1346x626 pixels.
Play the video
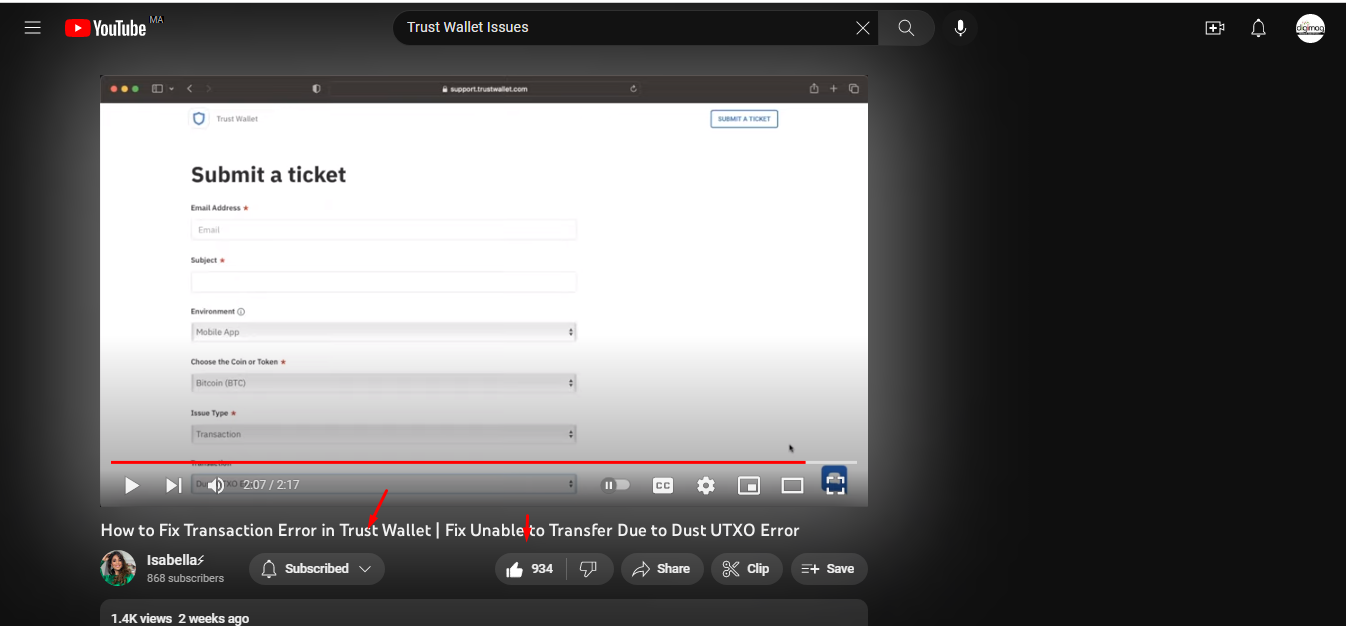tap(131, 485)
